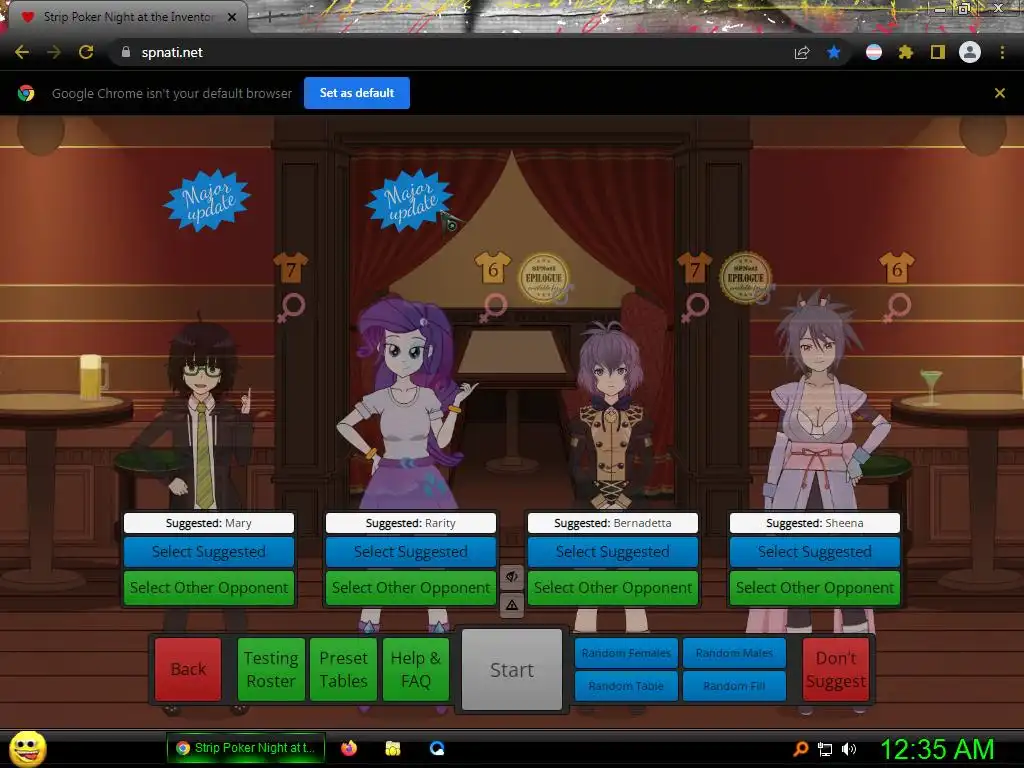1024x768 pixels.
Task: Click the red Back button
Action: (x=188, y=669)
